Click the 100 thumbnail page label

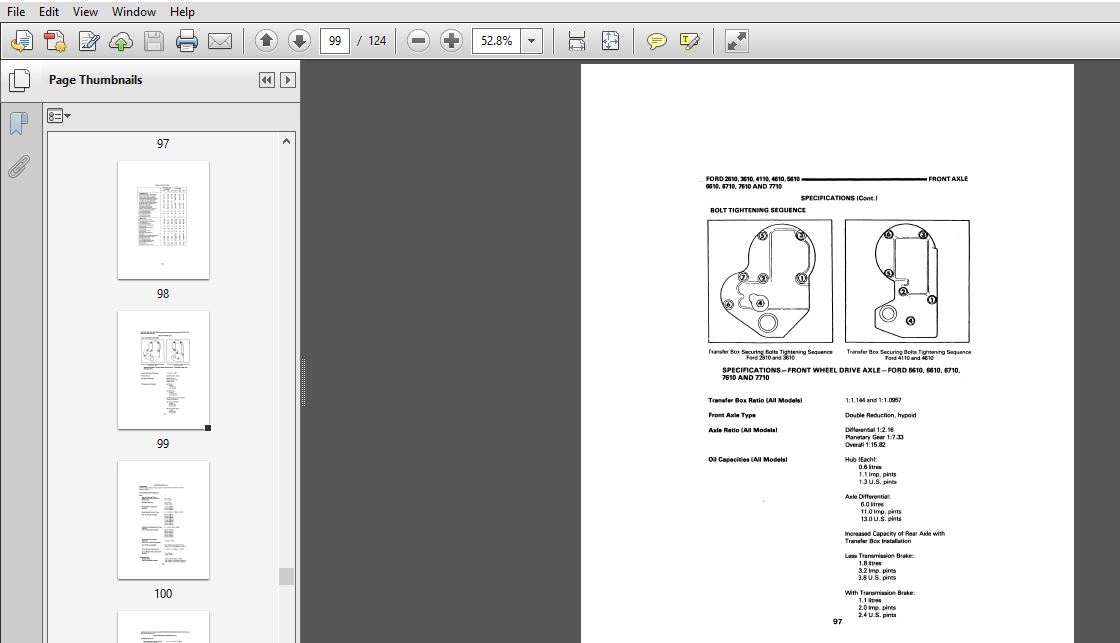(163, 594)
